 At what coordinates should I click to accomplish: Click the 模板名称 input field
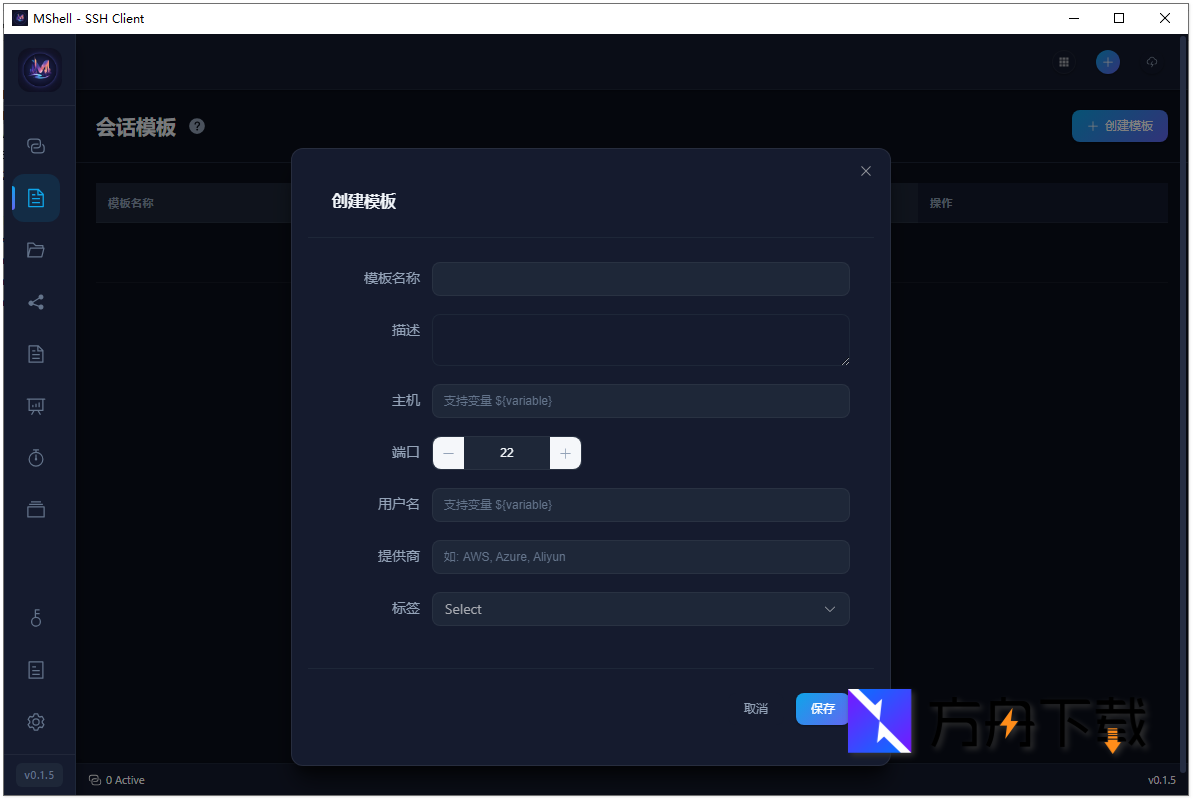click(640, 279)
